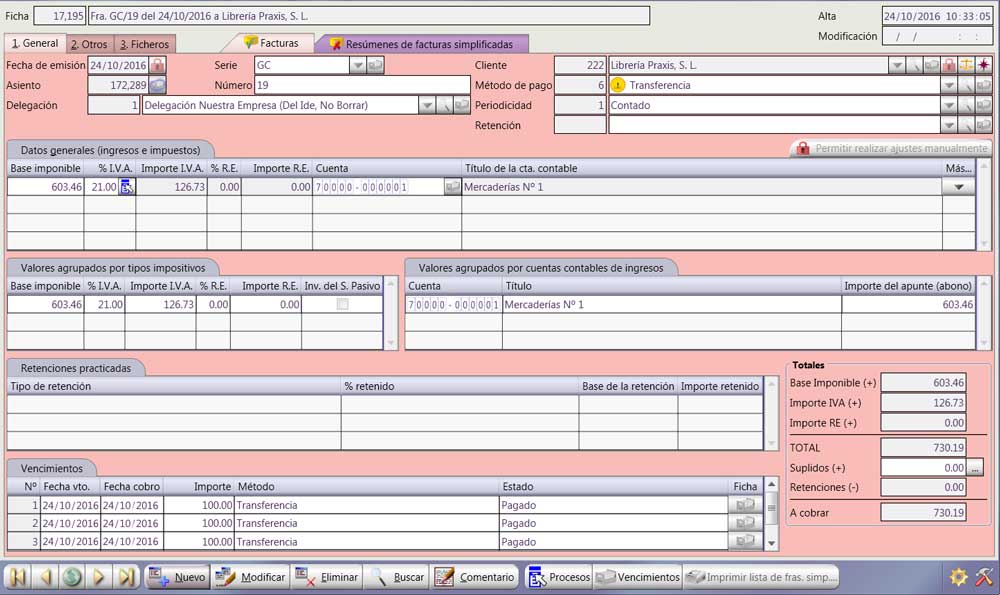Go to the first record
The width and height of the screenshot is (1000, 595).
coord(18,577)
